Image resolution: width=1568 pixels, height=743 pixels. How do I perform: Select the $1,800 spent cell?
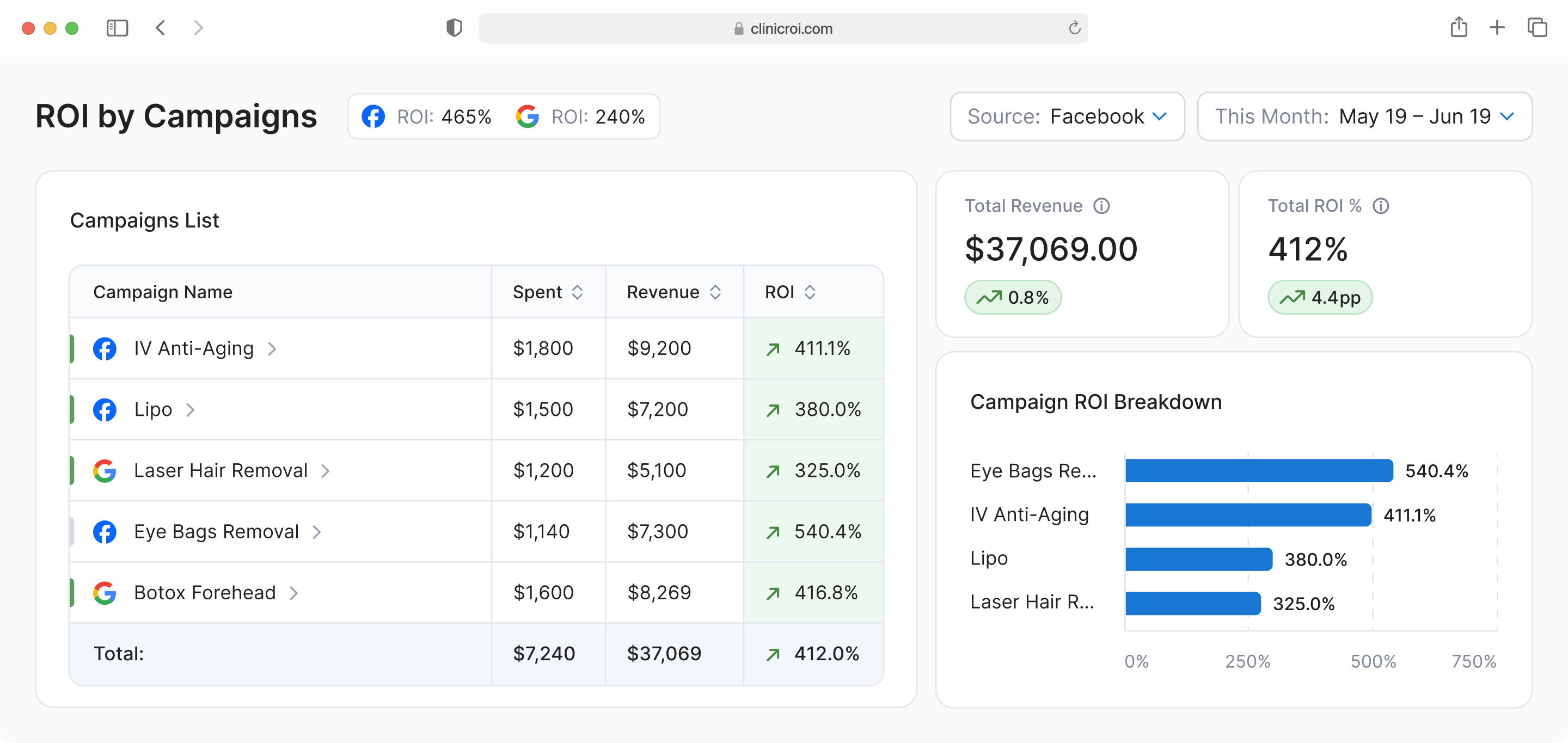coord(548,348)
